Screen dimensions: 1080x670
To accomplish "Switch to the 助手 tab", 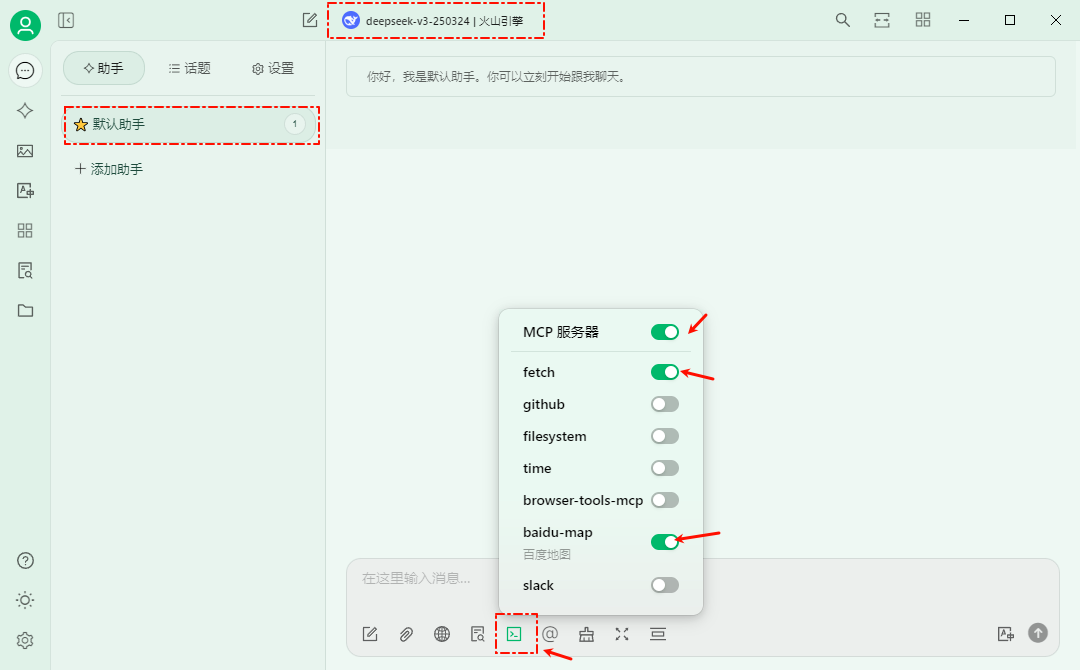I will tap(104, 68).
